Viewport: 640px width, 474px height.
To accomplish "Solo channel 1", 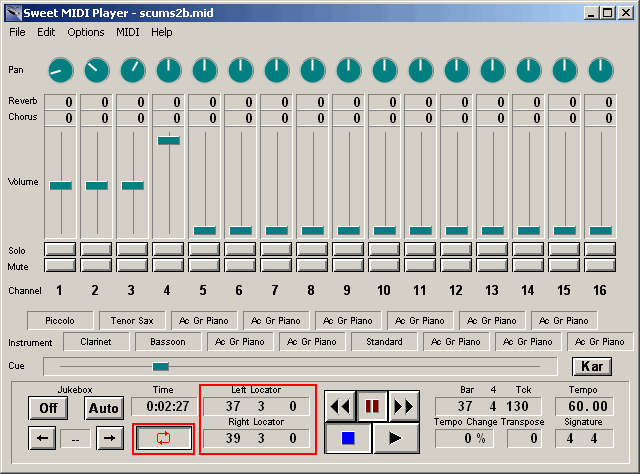I will point(60,249).
